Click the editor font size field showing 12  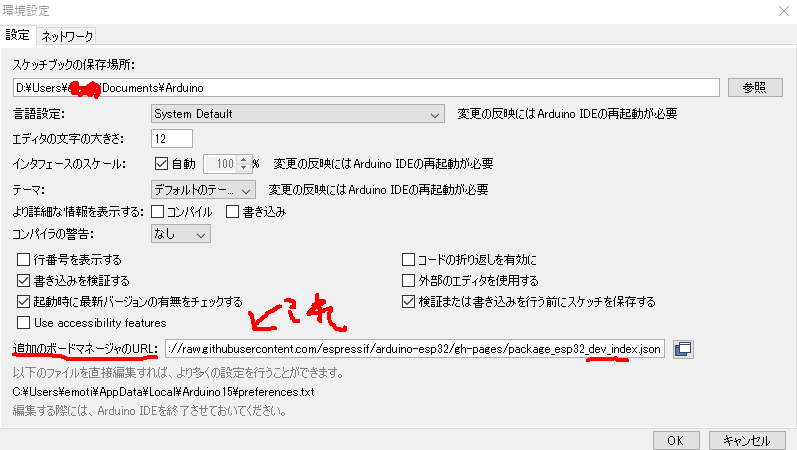coord(172,138)
